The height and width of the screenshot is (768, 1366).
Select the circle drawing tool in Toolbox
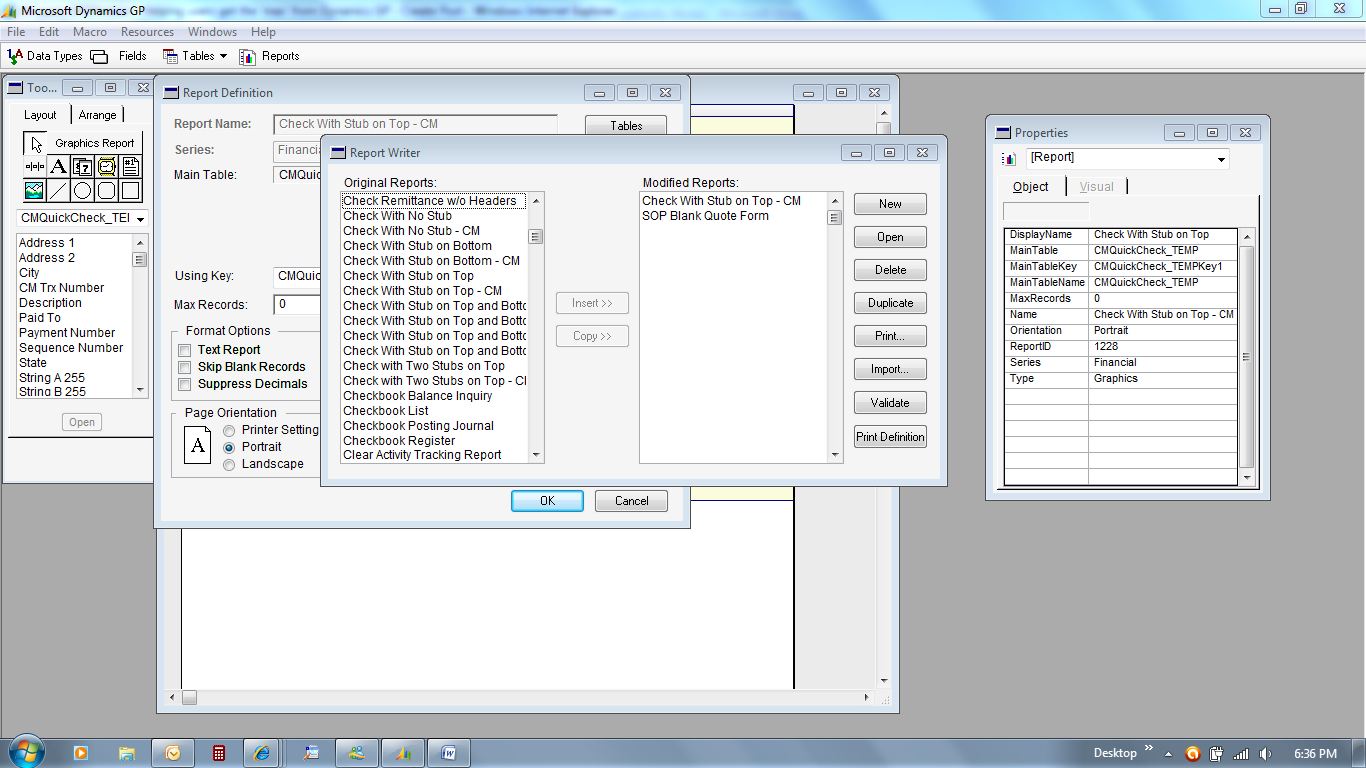point(83,190)
